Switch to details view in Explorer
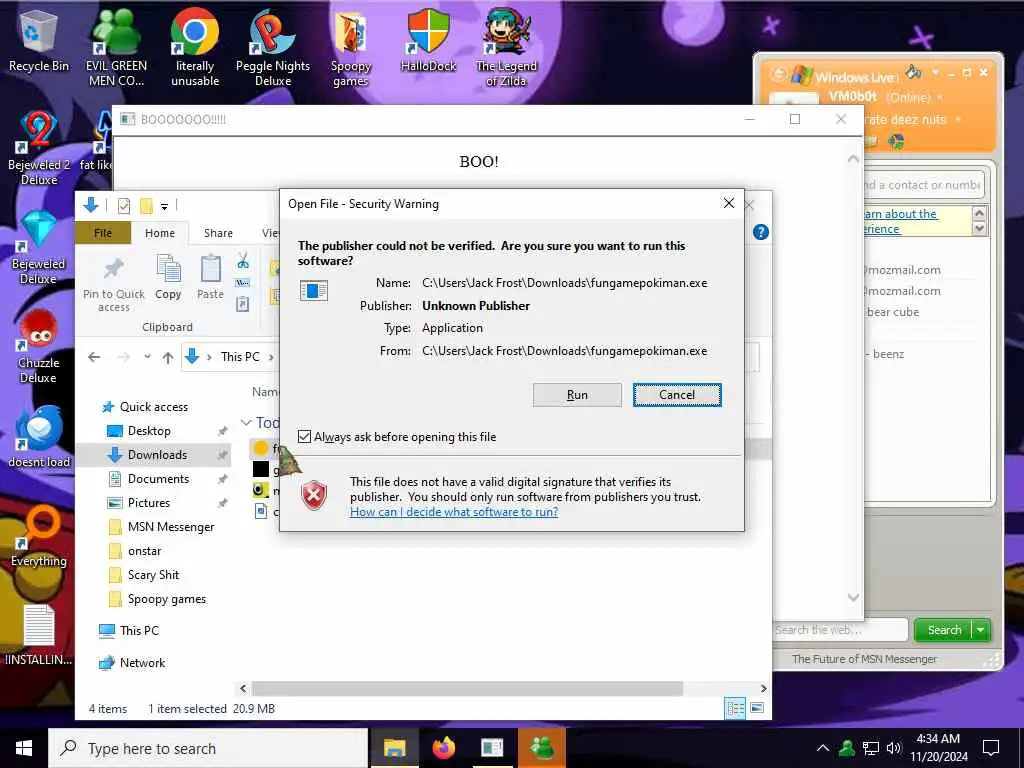 [735, 708]
